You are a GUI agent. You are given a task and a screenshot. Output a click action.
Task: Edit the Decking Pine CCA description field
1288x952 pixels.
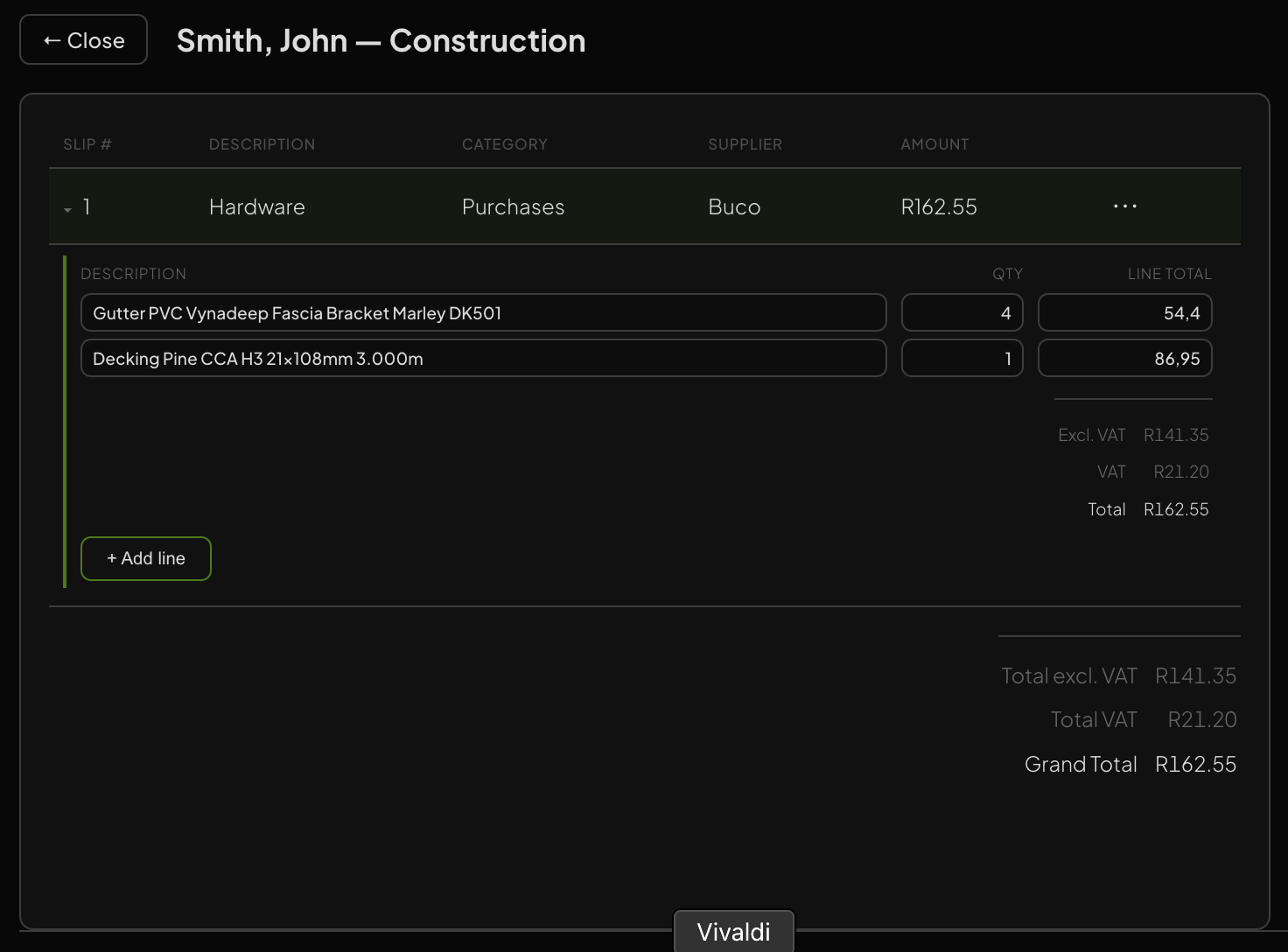[483, 359]
